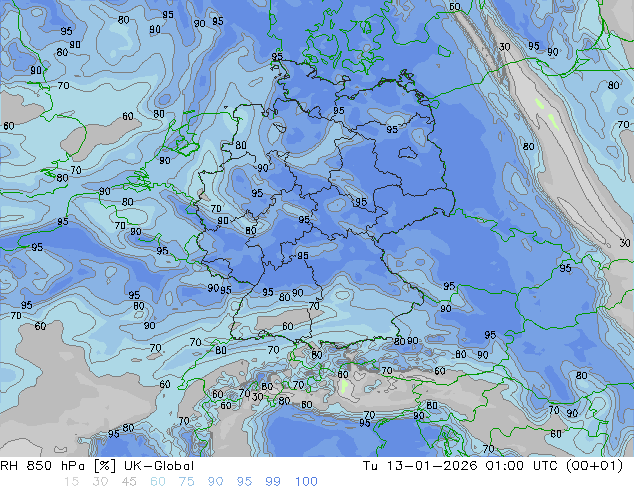
Task: Select the legend value 45
Action: pyautogui.click(x=129, y=482)
